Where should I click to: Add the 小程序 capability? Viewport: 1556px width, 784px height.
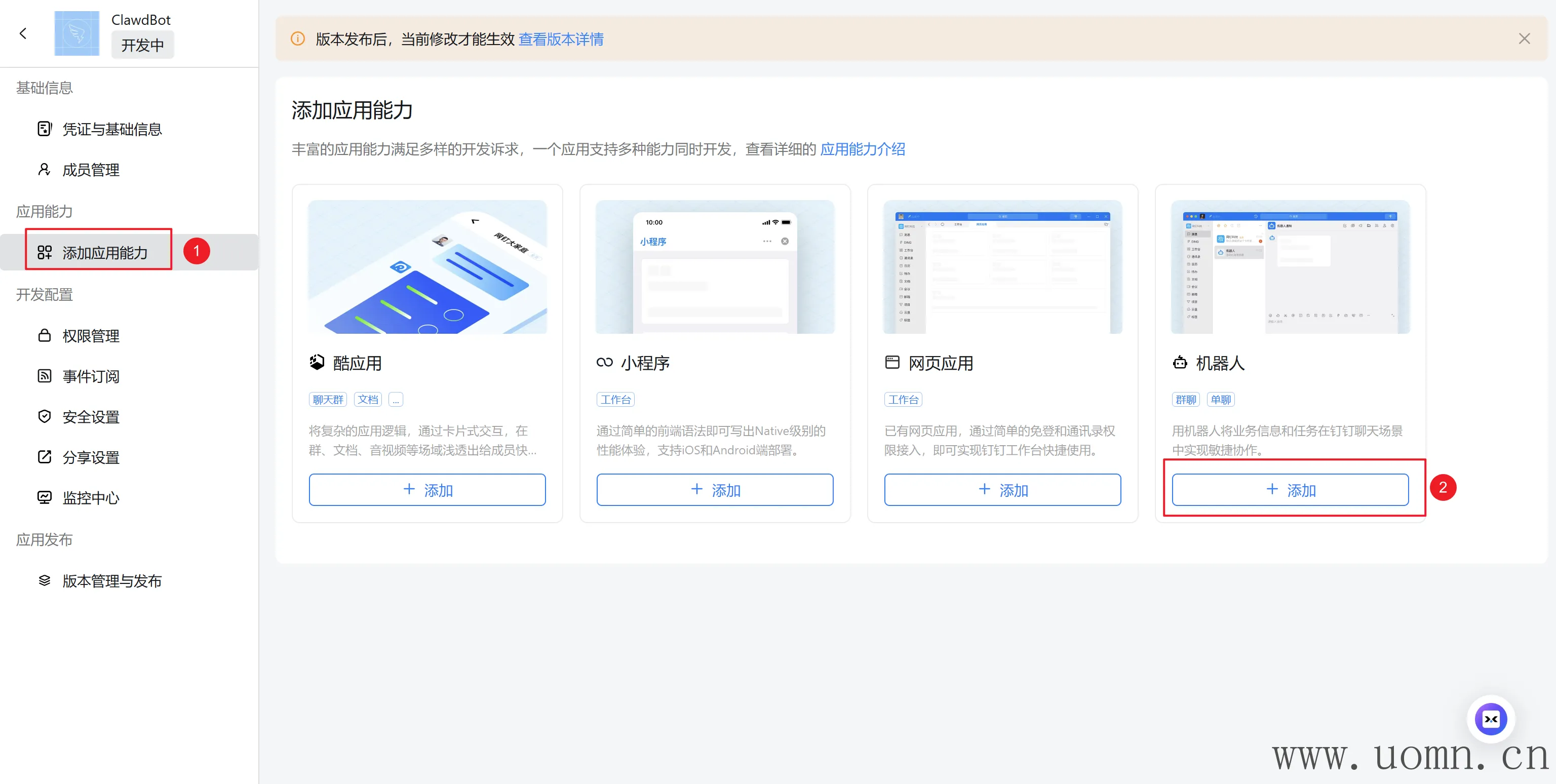[x=715, y=490]
